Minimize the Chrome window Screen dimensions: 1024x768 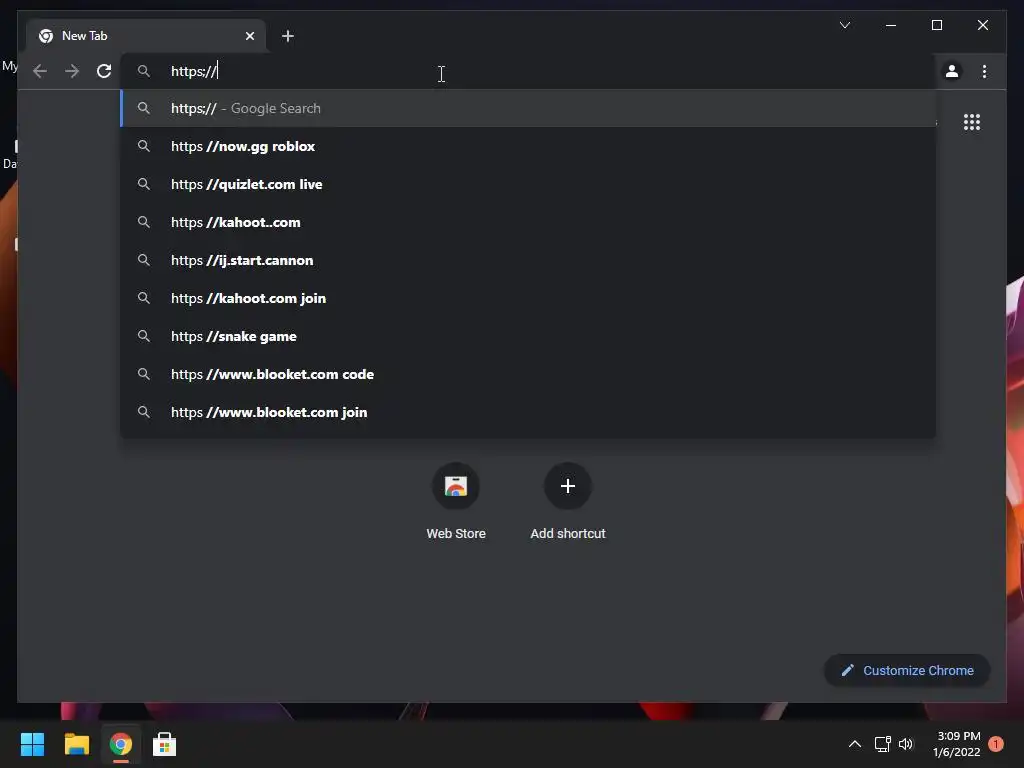pos(891,25)
